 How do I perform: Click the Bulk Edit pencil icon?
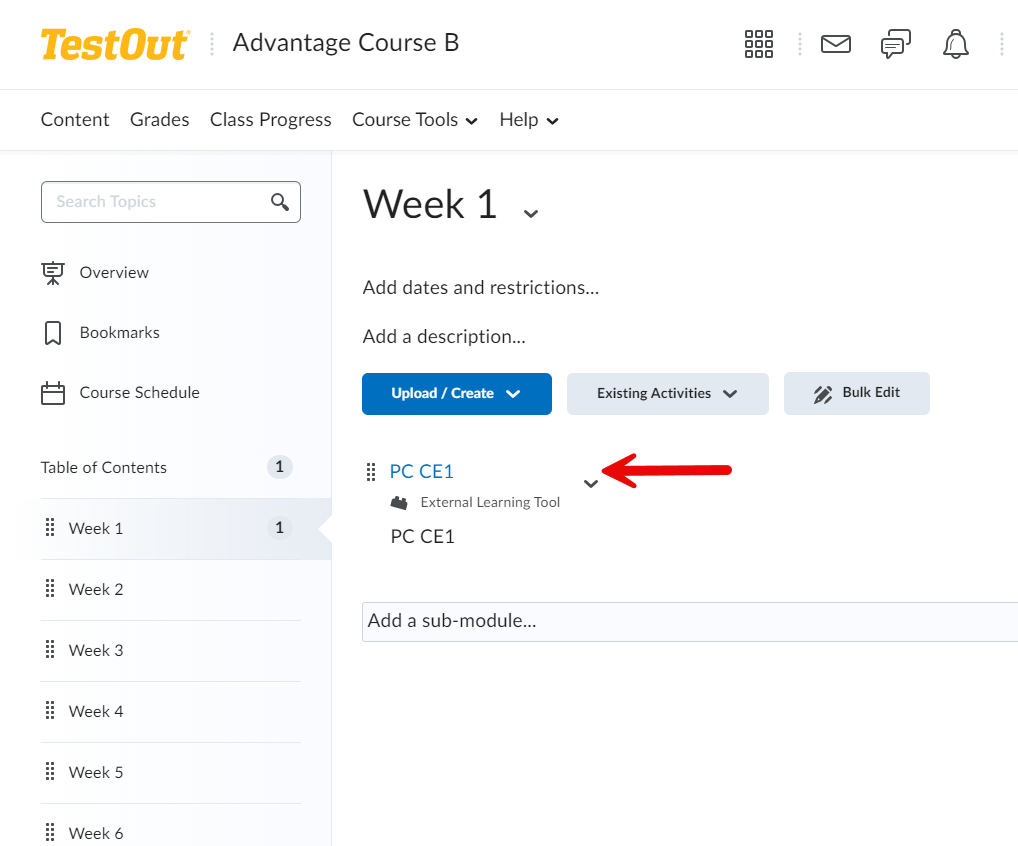[823, 394]
